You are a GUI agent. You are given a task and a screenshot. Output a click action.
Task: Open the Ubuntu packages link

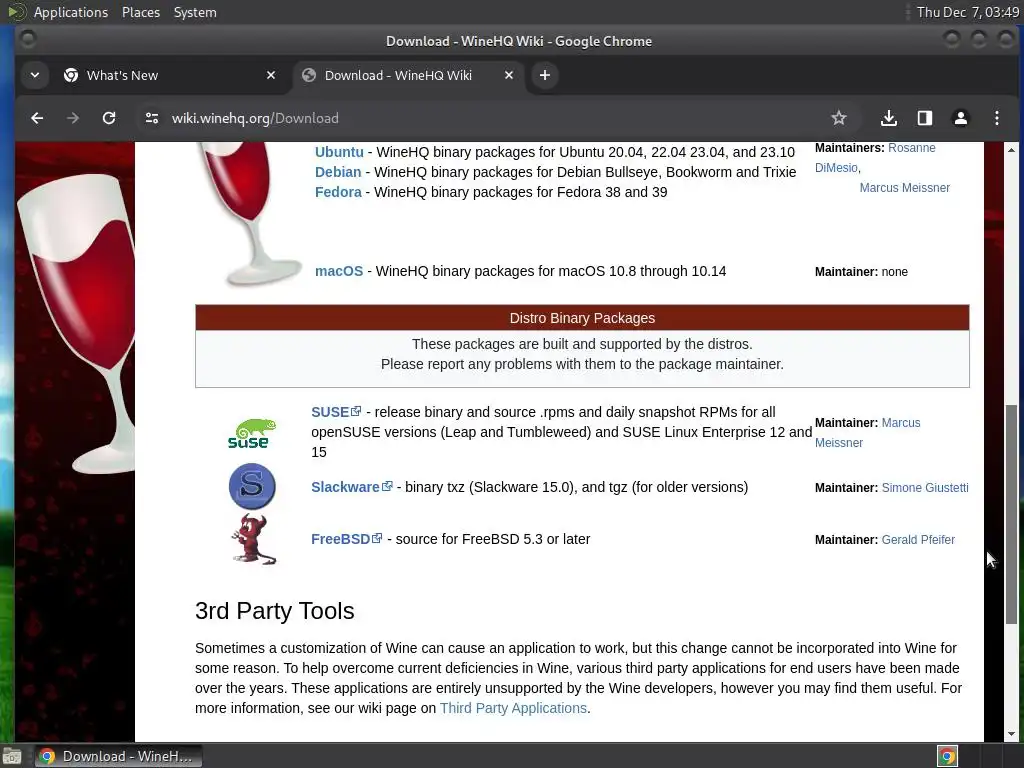tap(339, 152)
